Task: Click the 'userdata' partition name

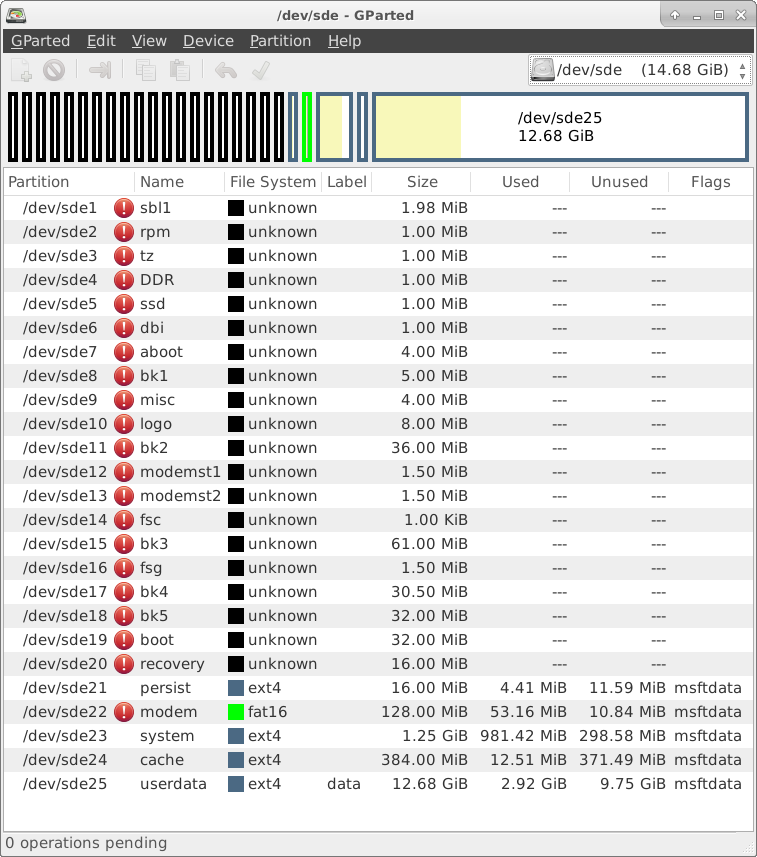Action: 173,784
